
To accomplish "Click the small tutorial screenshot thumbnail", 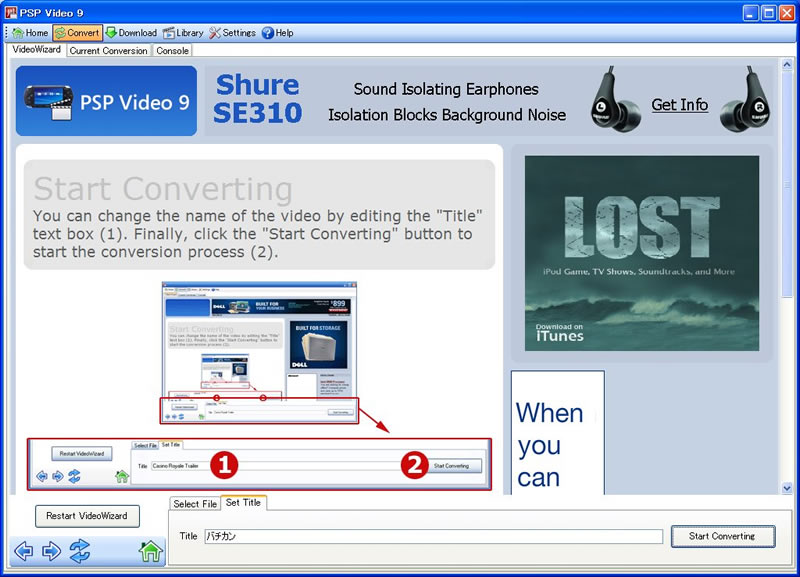I will [x=259, y=352].
